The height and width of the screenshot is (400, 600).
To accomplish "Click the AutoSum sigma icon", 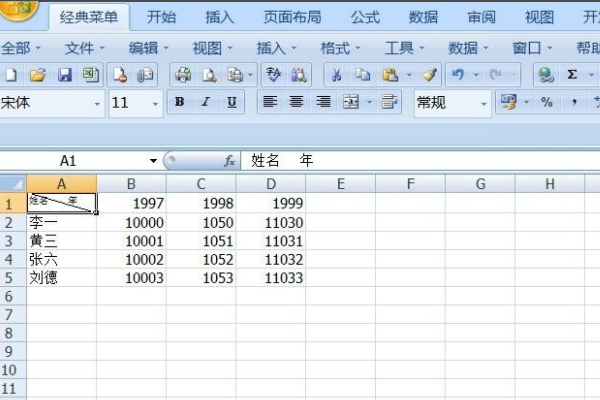I will point(572,75).
